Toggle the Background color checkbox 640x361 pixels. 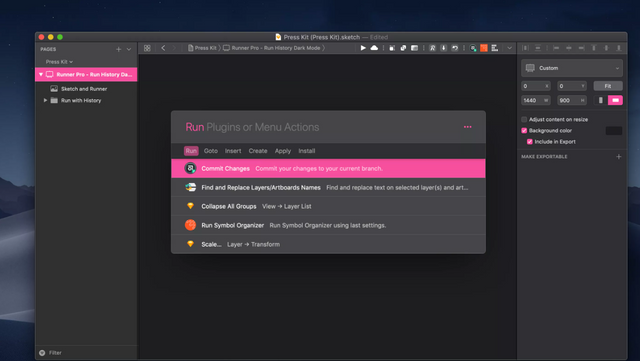(x=524, y=131)
